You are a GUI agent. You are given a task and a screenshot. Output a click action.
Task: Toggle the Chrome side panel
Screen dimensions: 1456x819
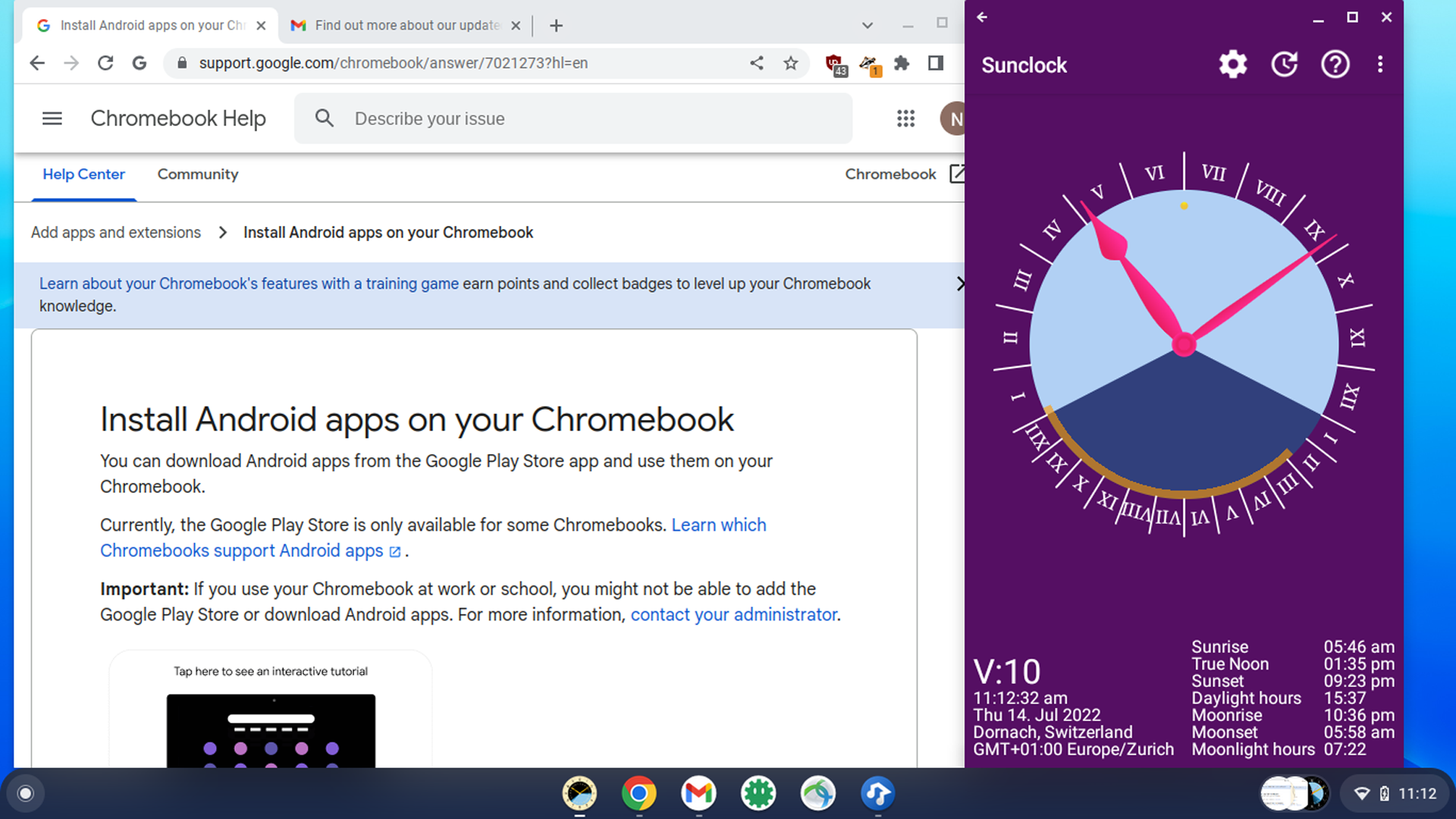tap(936, 63)
